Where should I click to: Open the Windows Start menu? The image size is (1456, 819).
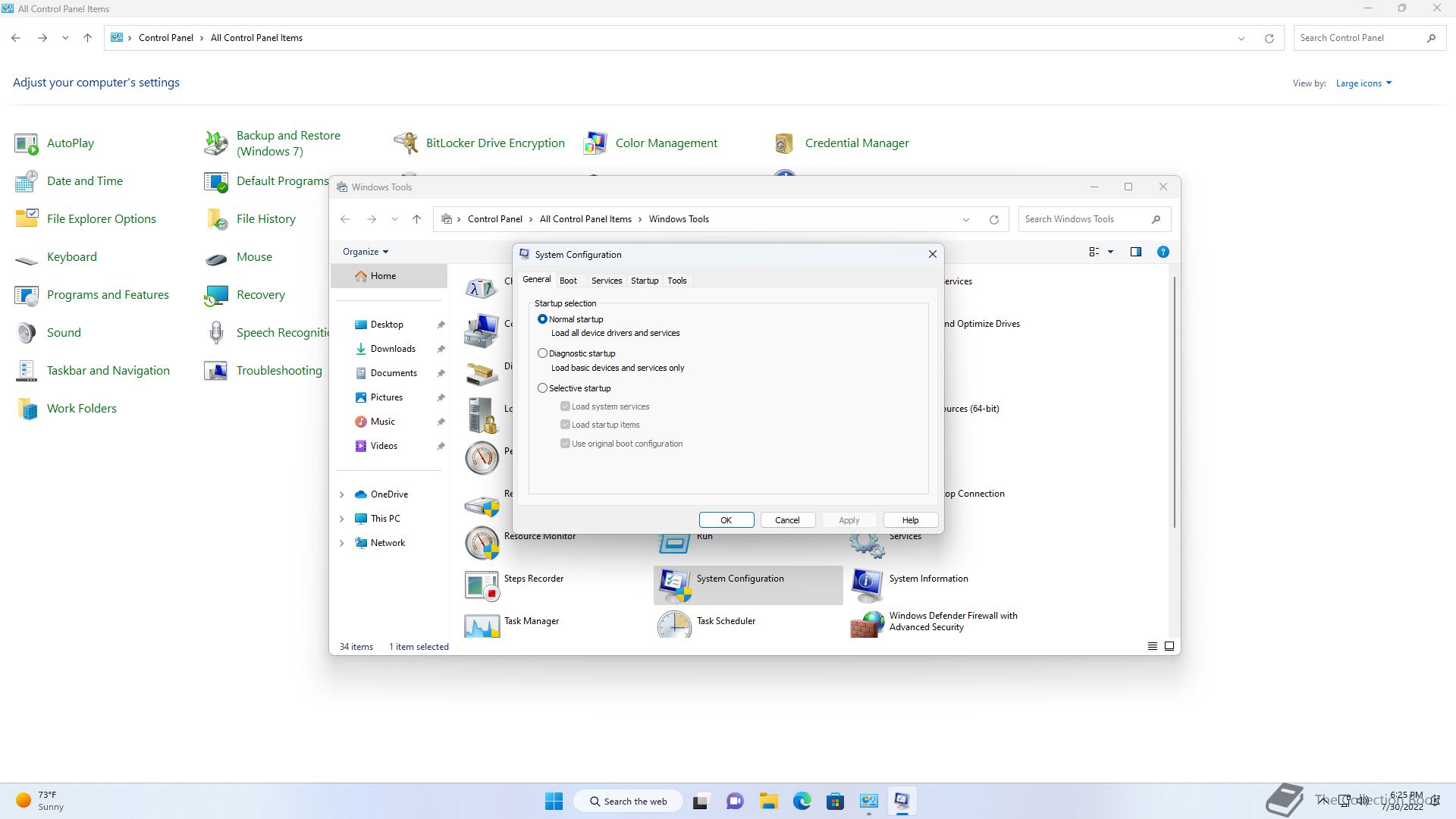pyautogui.click(x=554, y=801)
